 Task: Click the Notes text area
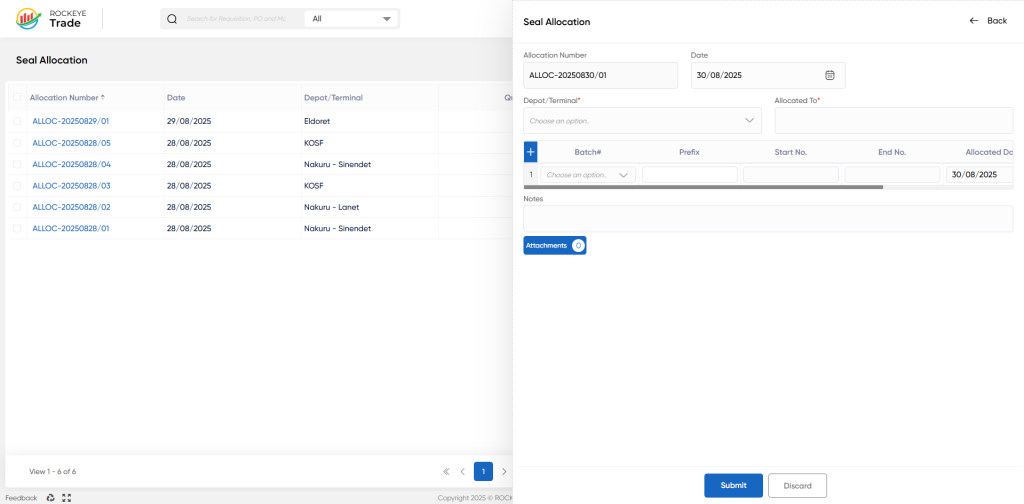pos(768,219)
